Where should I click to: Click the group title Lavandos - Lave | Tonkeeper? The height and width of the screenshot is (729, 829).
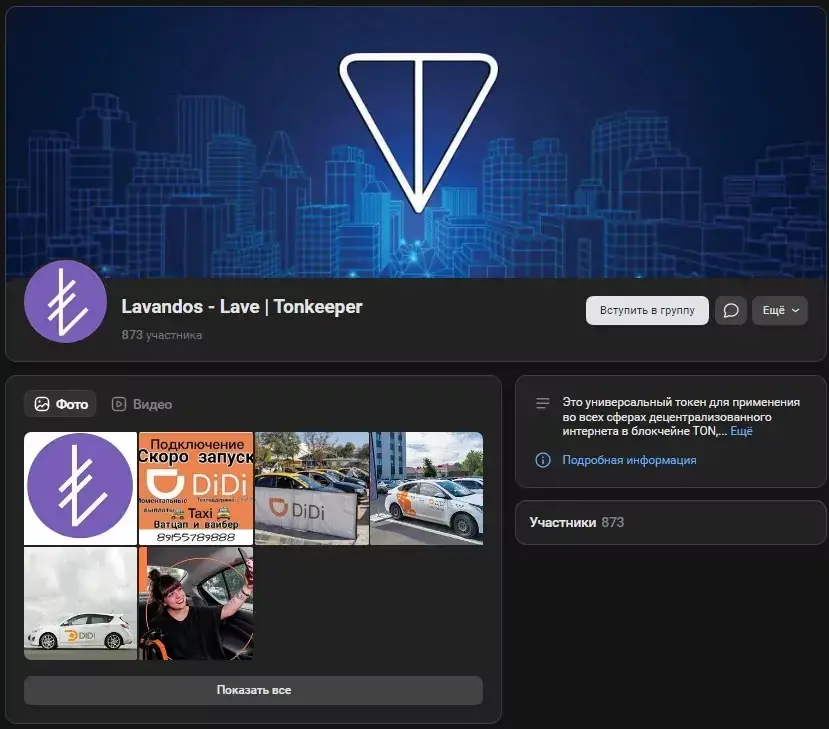(x=242, y=307)
